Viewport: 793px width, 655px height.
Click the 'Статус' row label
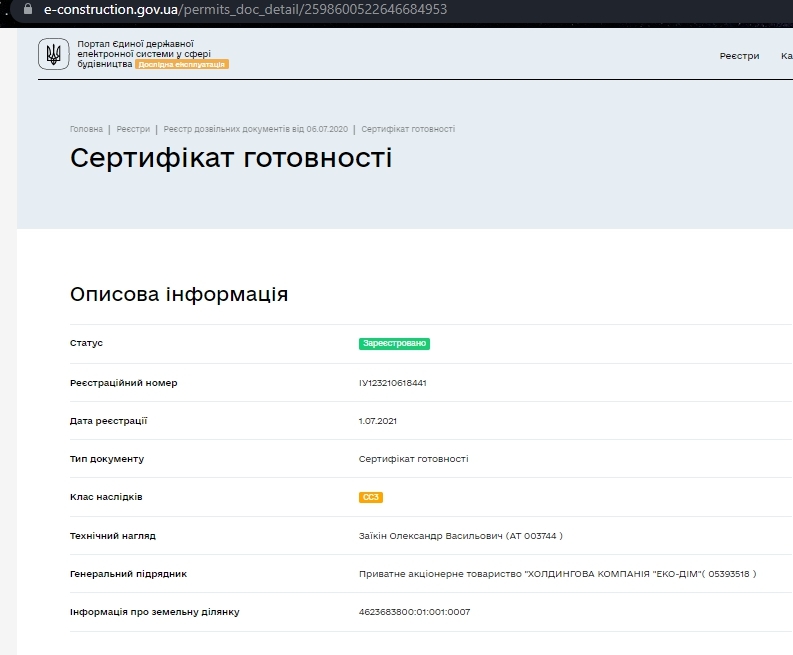point(86,343)
